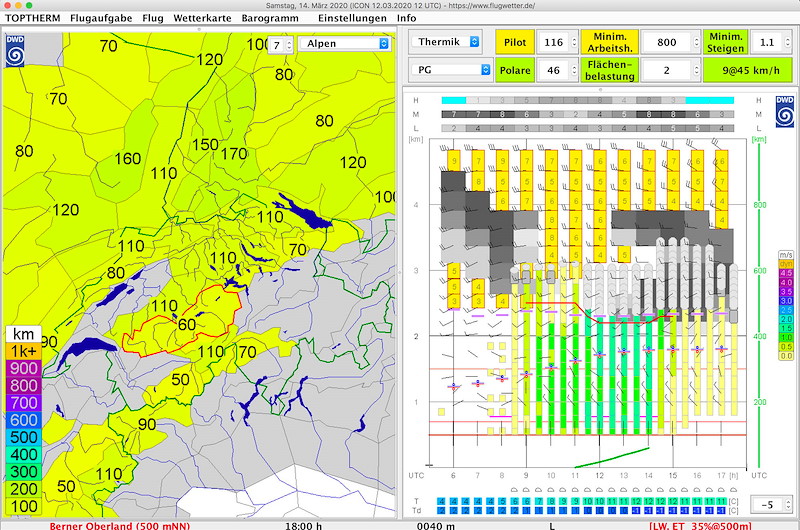The width and height of the screenshot is (800, 530).
Task: Click the Minim. Steigen button
Action: point(726,42)
